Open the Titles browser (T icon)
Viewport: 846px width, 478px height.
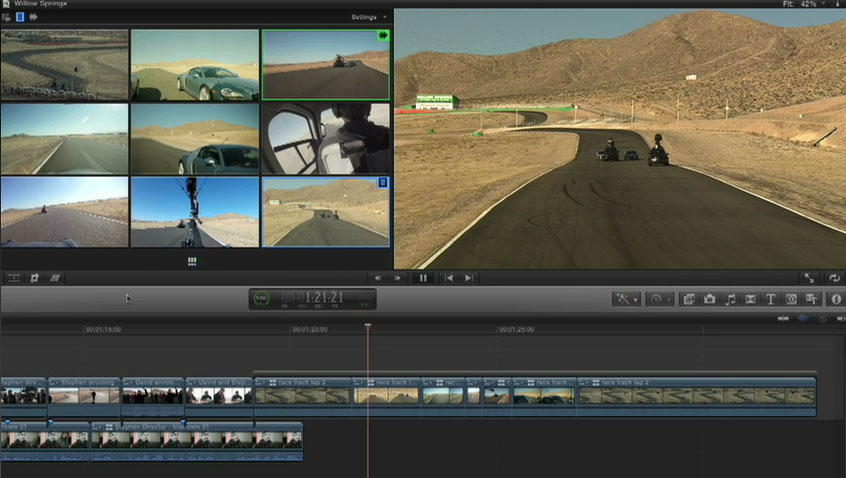pyautogui.click(x=771, y=299)
